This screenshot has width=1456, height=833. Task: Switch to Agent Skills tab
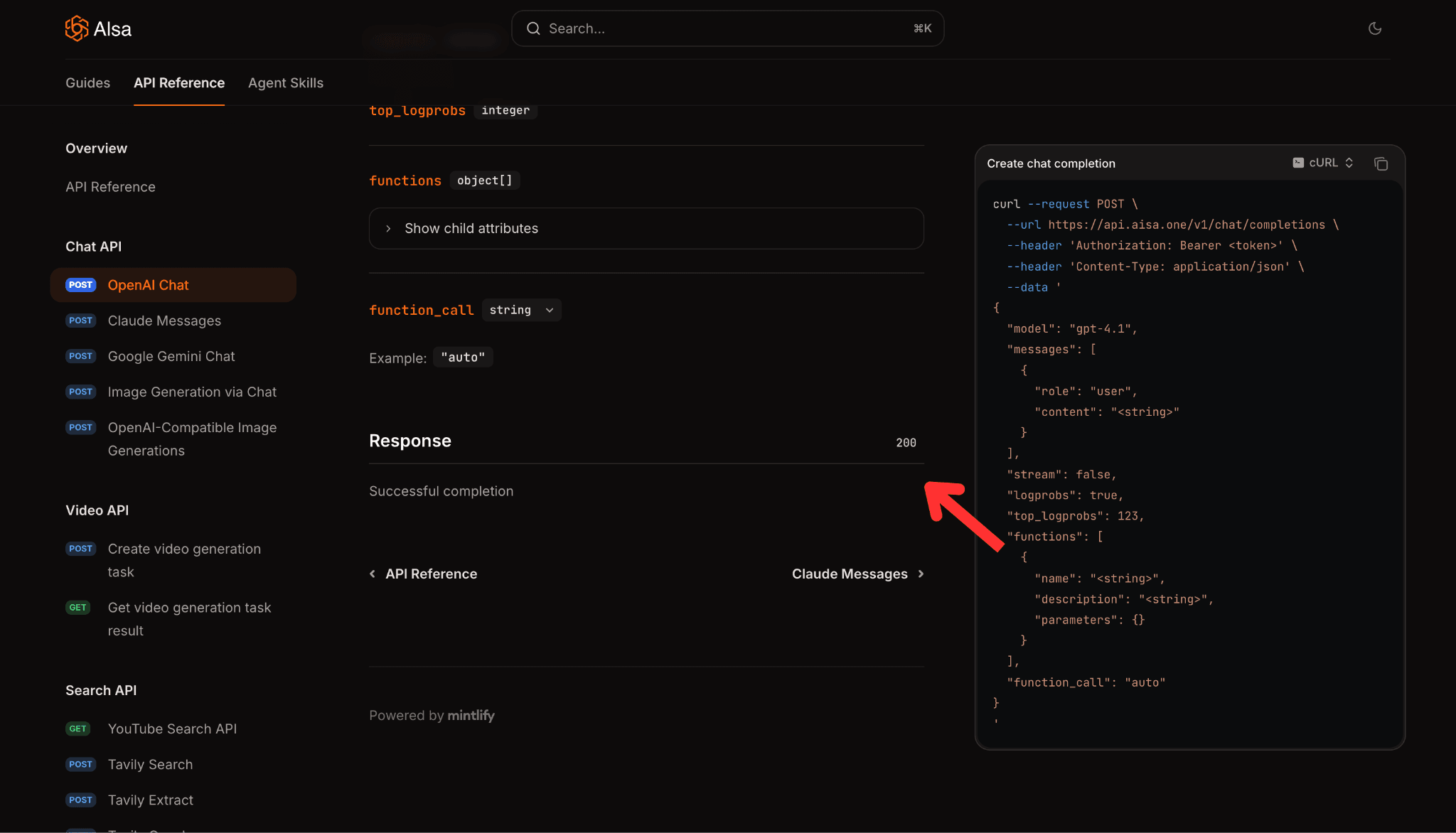coord(286,82)
